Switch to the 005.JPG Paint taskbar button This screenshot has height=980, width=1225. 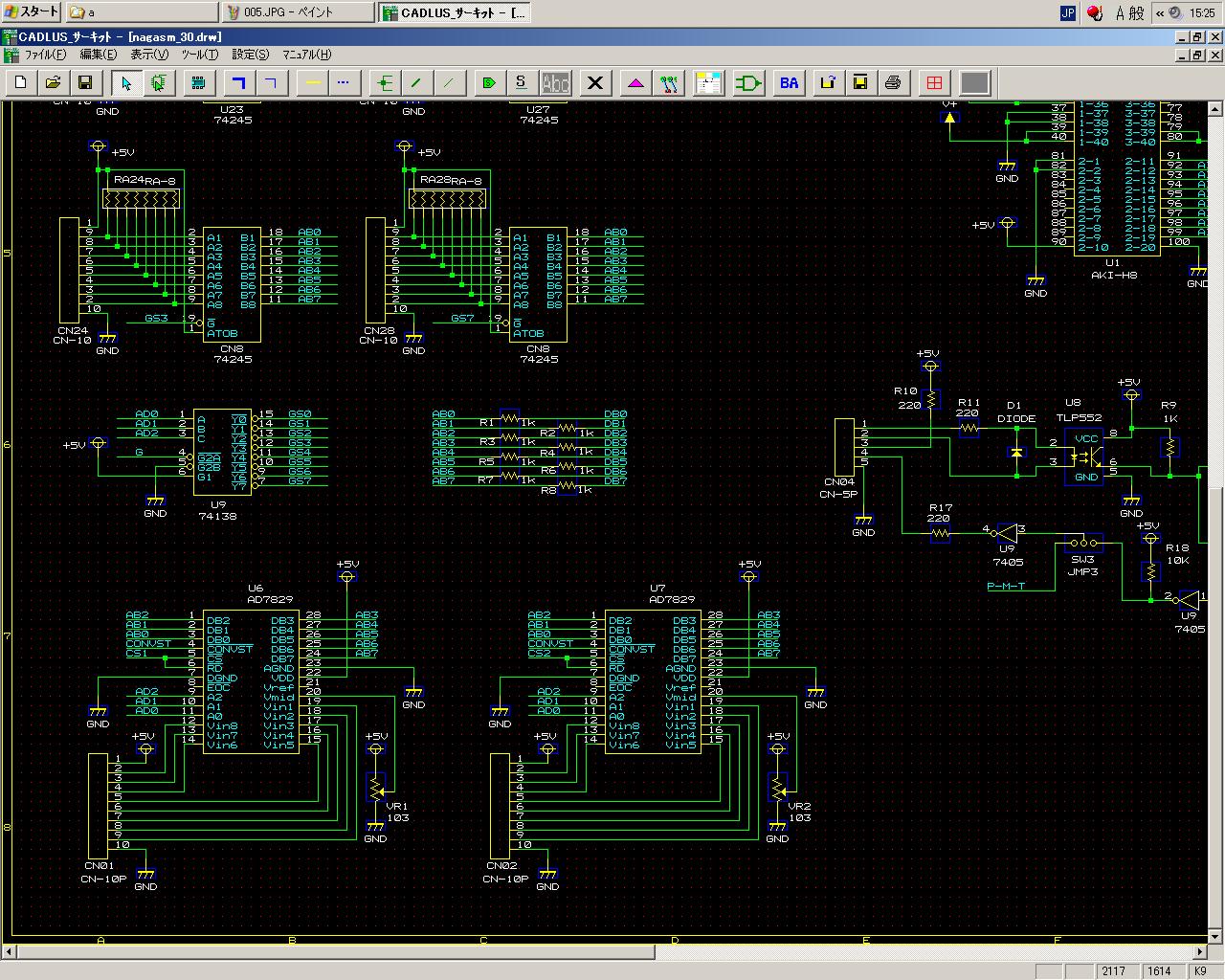click(298, 12)
